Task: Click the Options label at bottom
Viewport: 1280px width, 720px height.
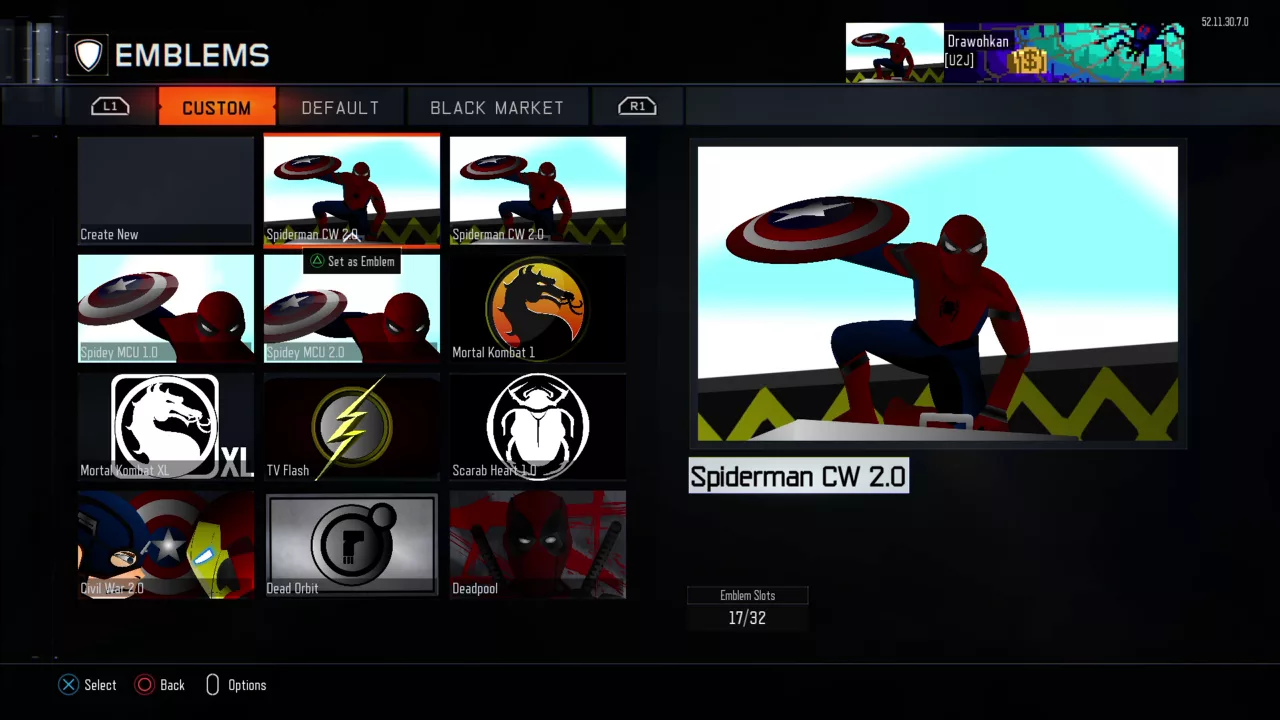Action: pos(247,685)
